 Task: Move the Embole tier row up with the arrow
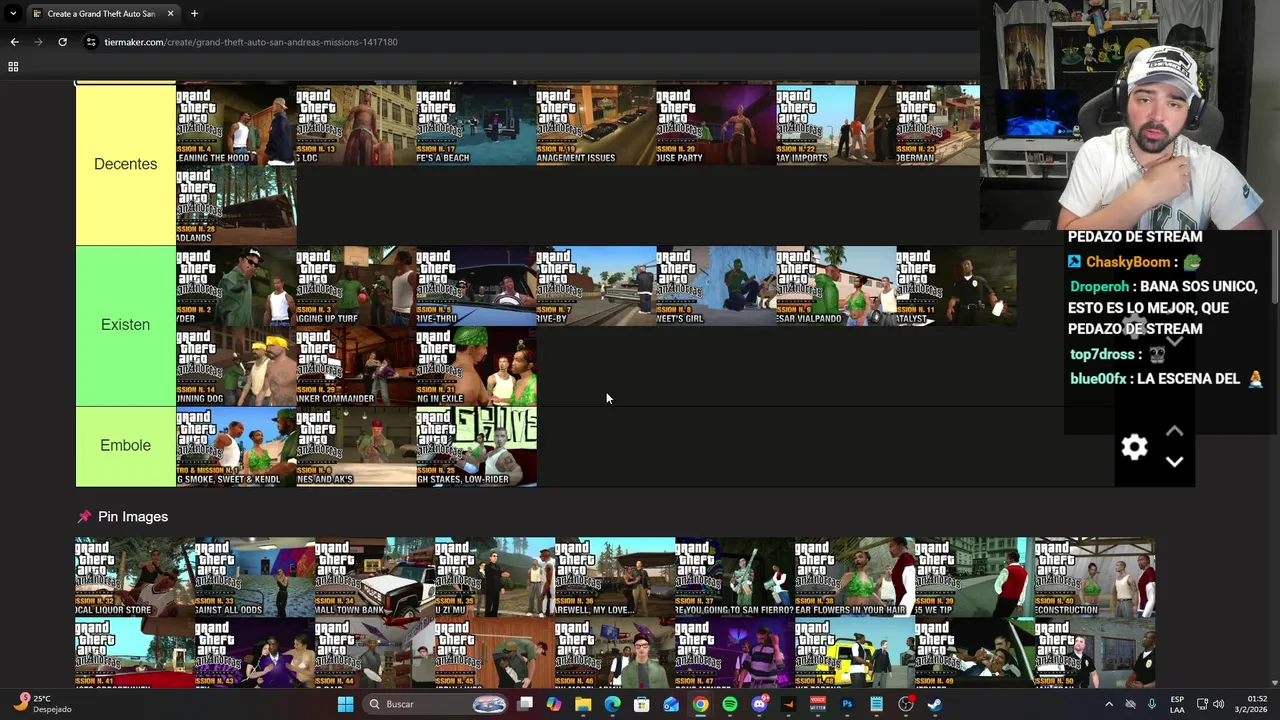pos(1174,431)
